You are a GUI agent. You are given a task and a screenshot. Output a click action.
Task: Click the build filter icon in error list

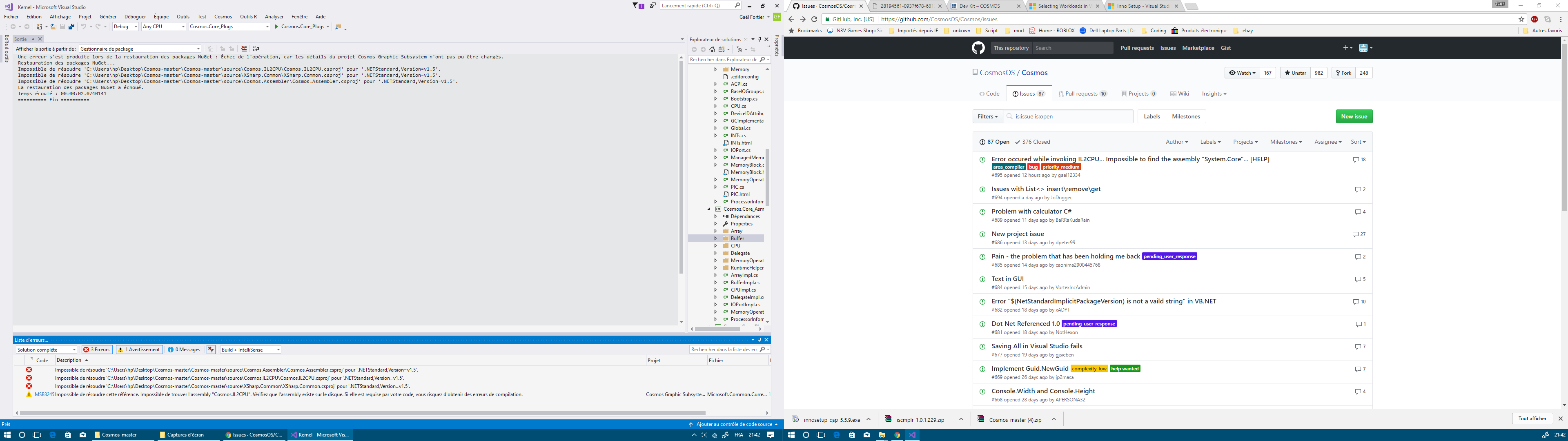point(211,350)
